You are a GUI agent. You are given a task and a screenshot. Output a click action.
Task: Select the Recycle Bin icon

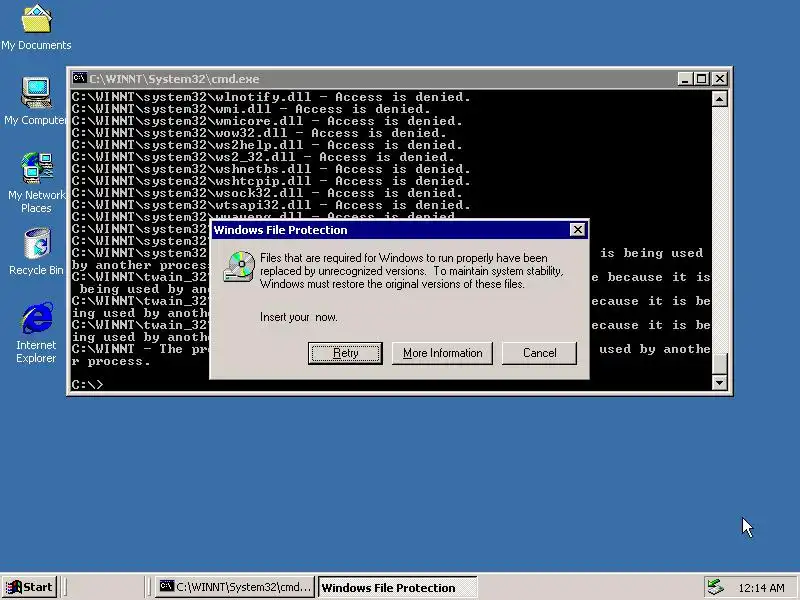[36, 252]
